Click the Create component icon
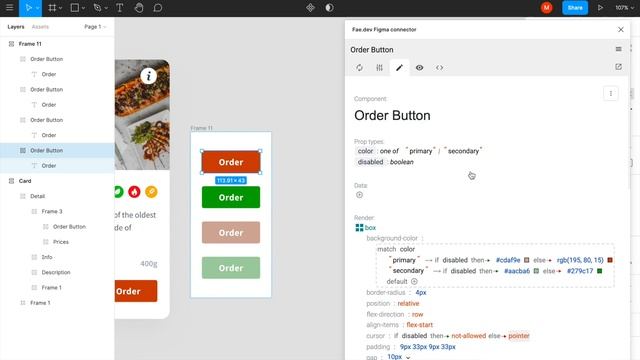The image size is (640, 360). click(x=311, y=8)
